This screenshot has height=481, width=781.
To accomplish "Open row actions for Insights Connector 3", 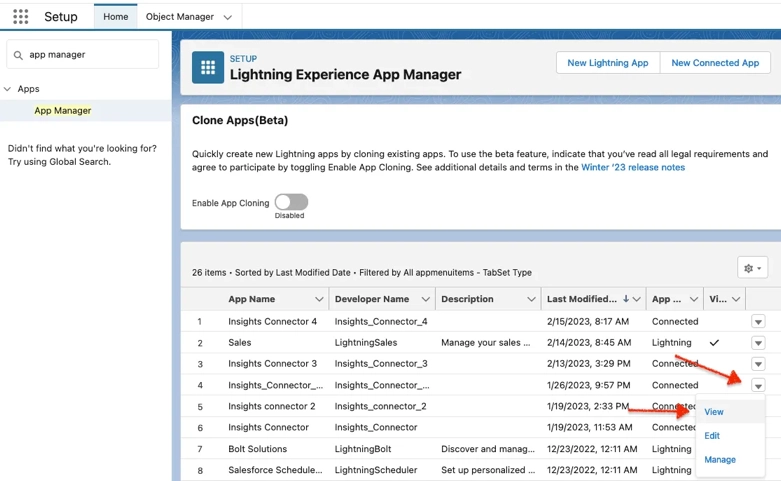I will click(758, 364).
